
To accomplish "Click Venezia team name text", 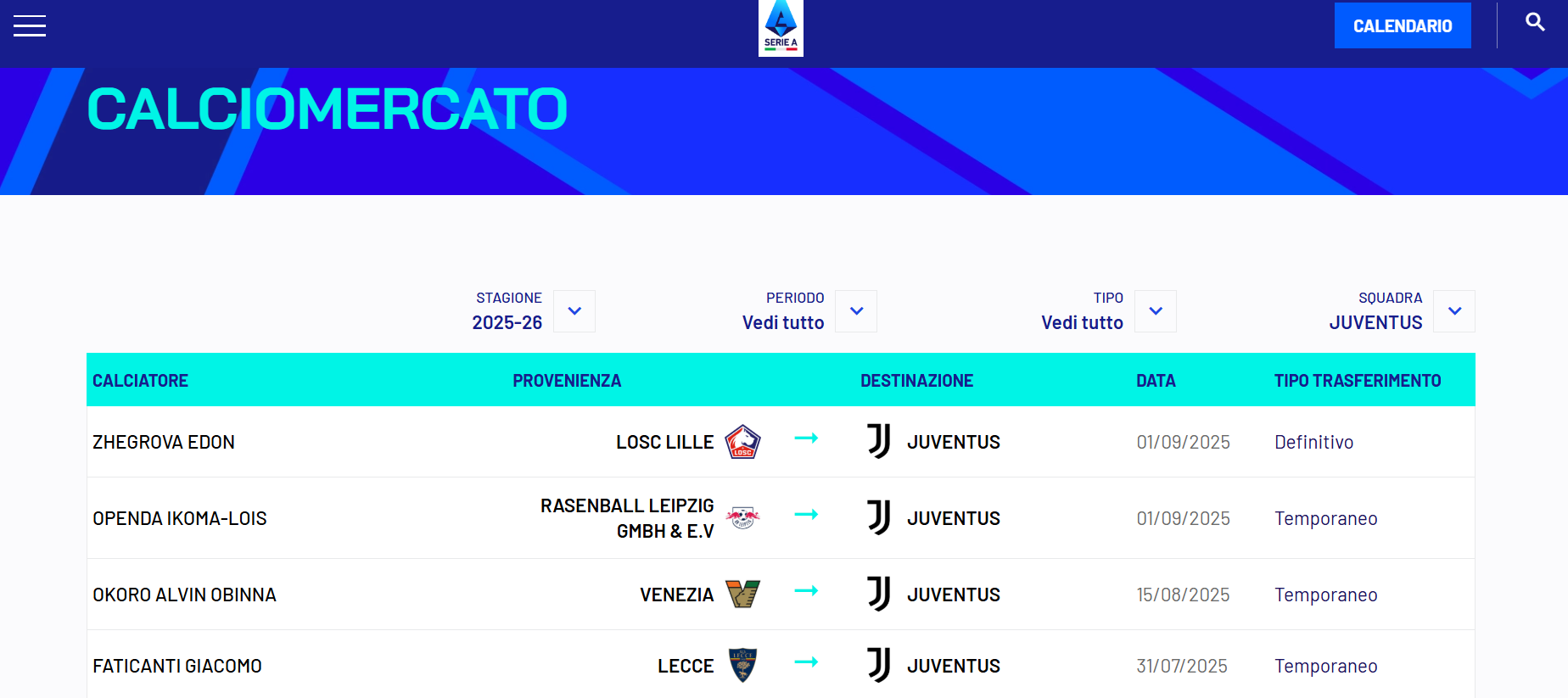I will pyautogui.click(x=676, y=595).
